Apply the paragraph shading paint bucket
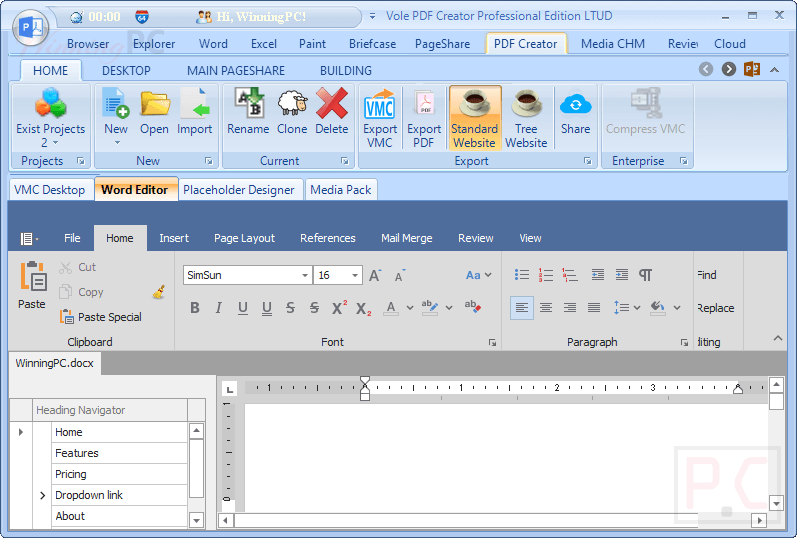 click(x=658, y=308)
